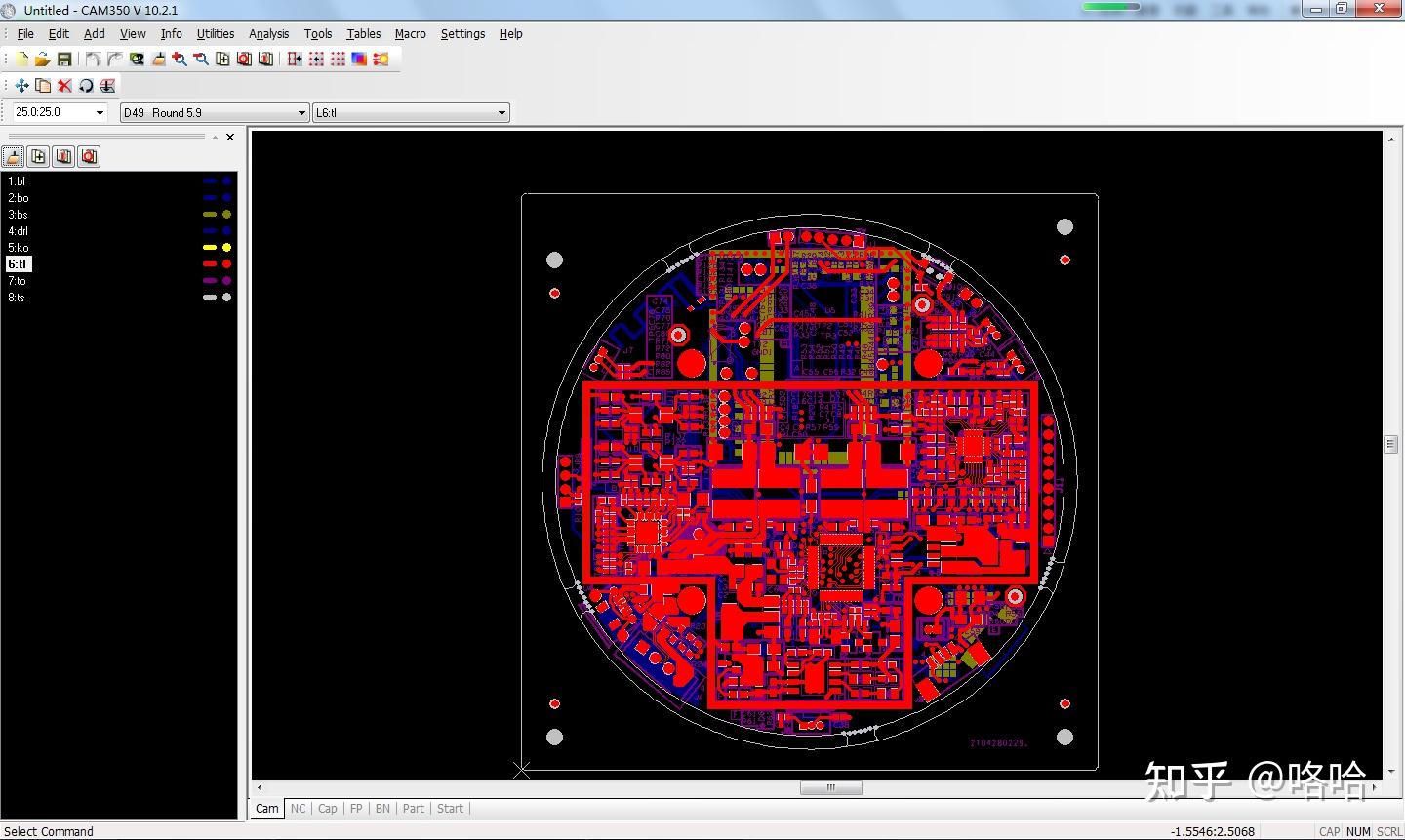Click the red draw color swatch for 6:tl
The width and height of the screenshot is (1405, 840).
pos(209,264)
